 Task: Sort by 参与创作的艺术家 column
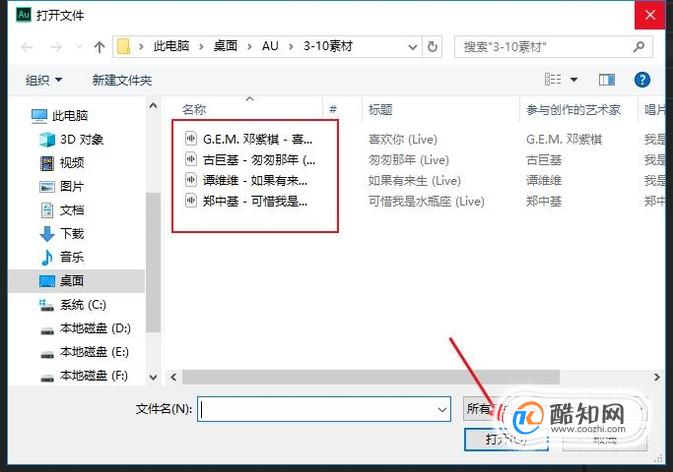[x=573, y=110]
